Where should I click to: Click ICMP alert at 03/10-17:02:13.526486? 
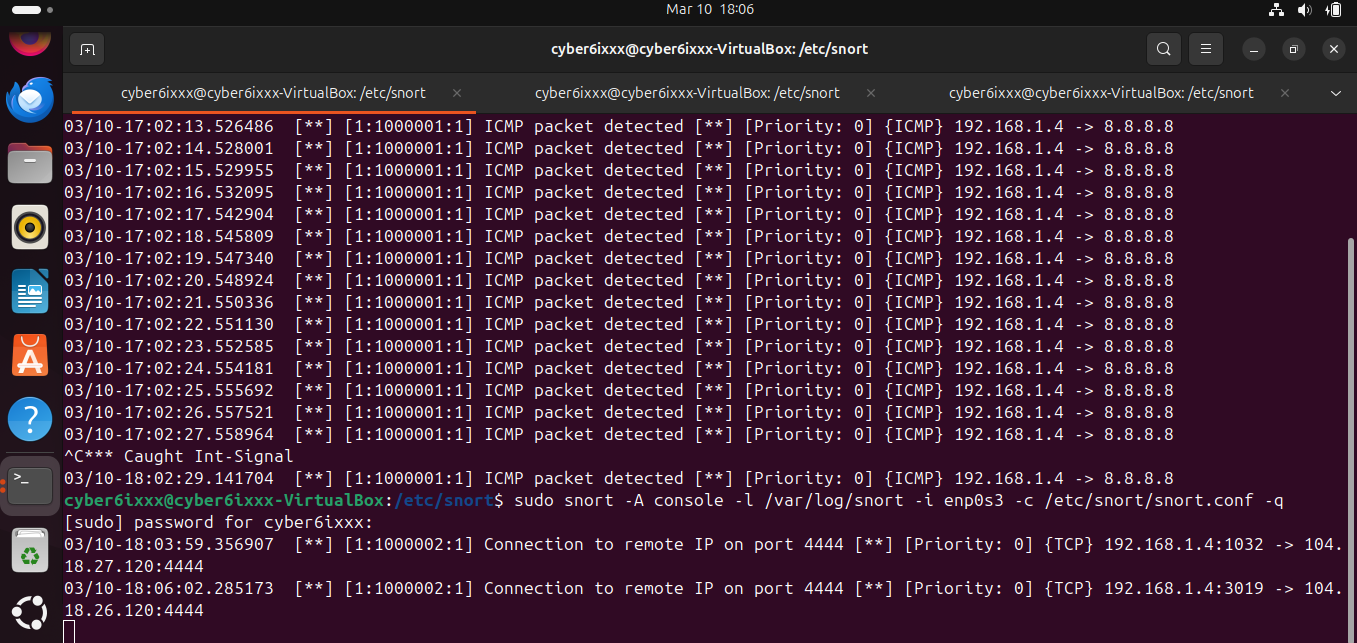619,126
